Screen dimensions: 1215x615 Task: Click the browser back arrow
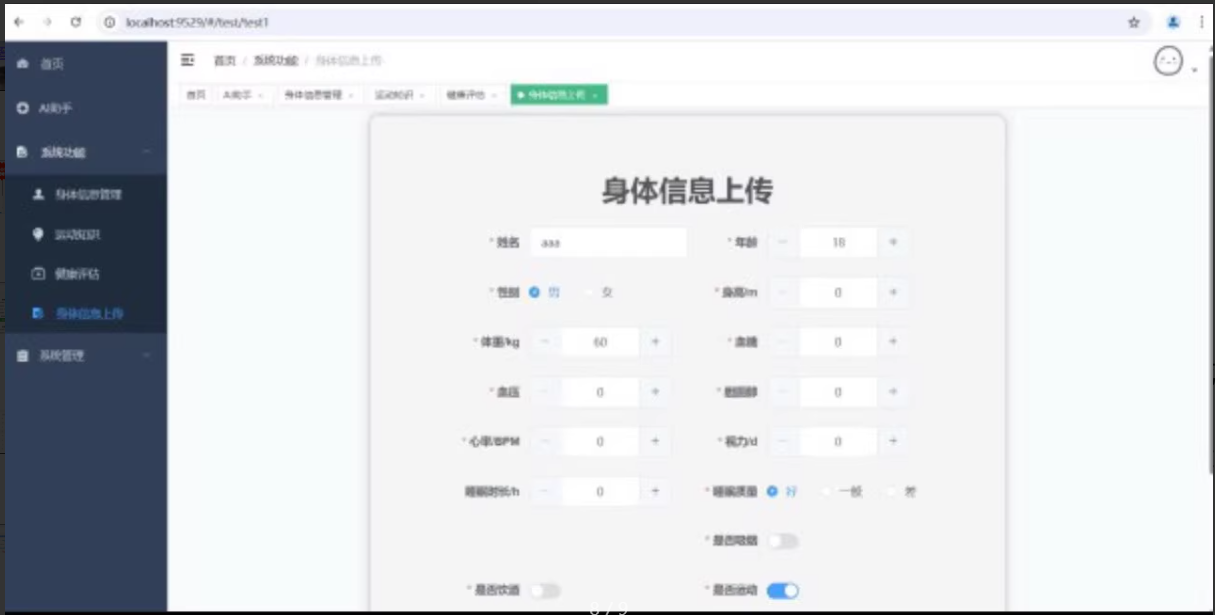click(19, 21)
